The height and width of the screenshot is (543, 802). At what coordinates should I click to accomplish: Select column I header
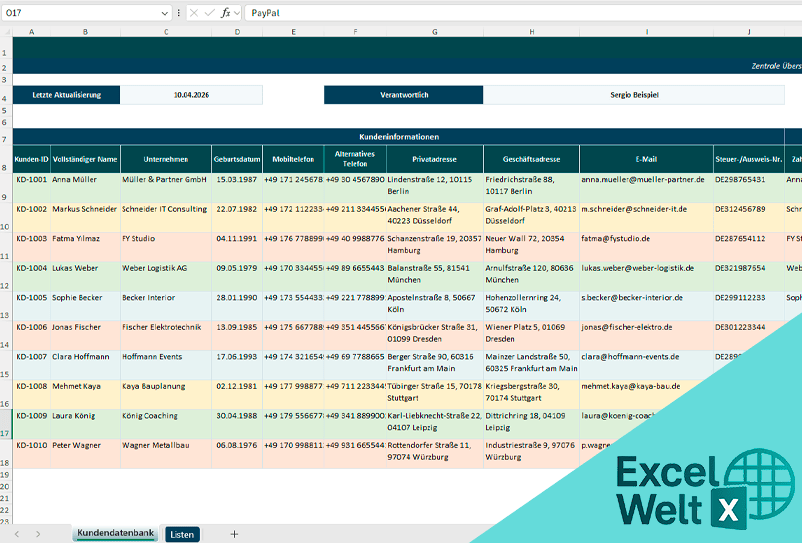click(647, 32)
